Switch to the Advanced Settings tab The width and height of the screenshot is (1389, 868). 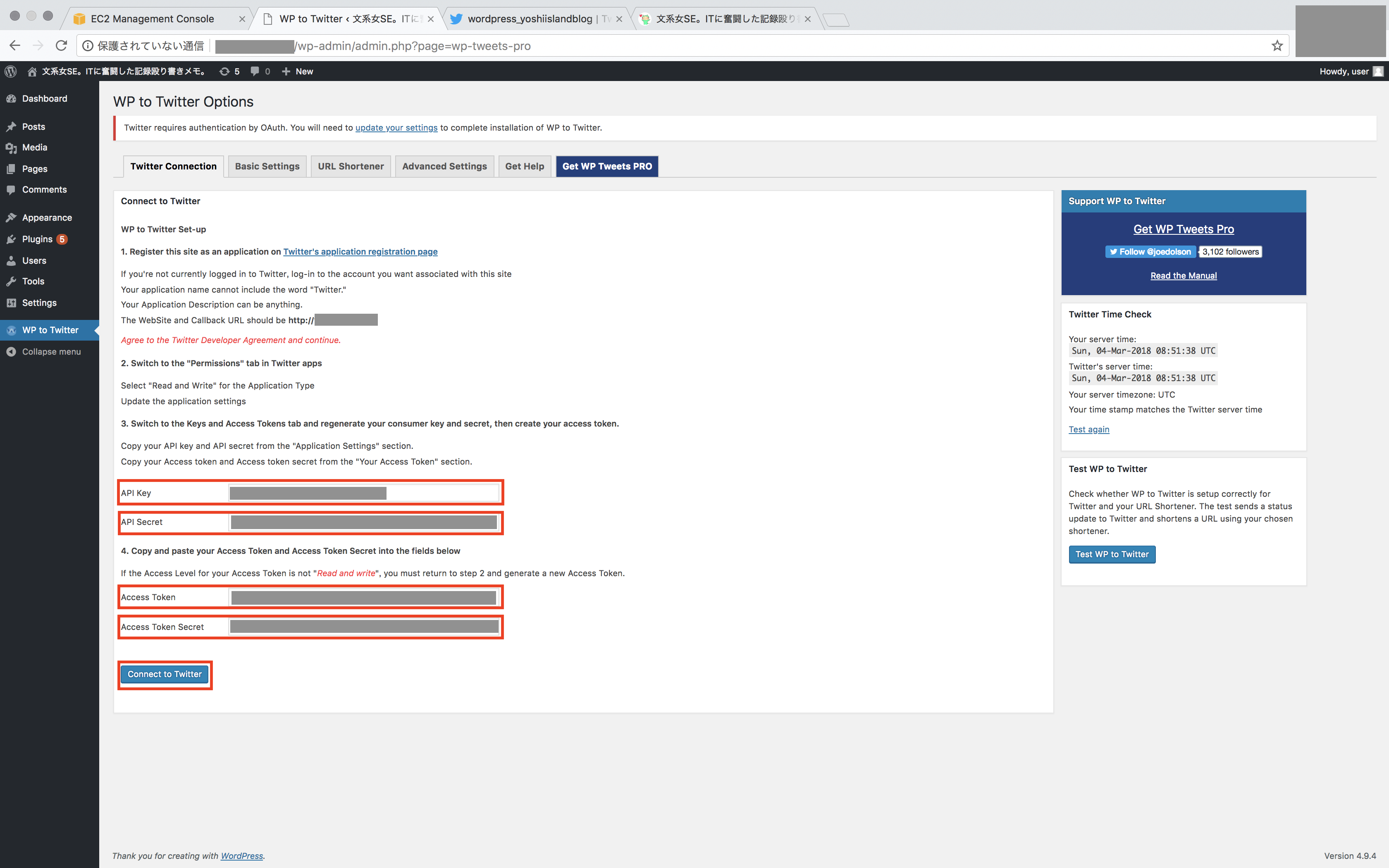[444, 167]
